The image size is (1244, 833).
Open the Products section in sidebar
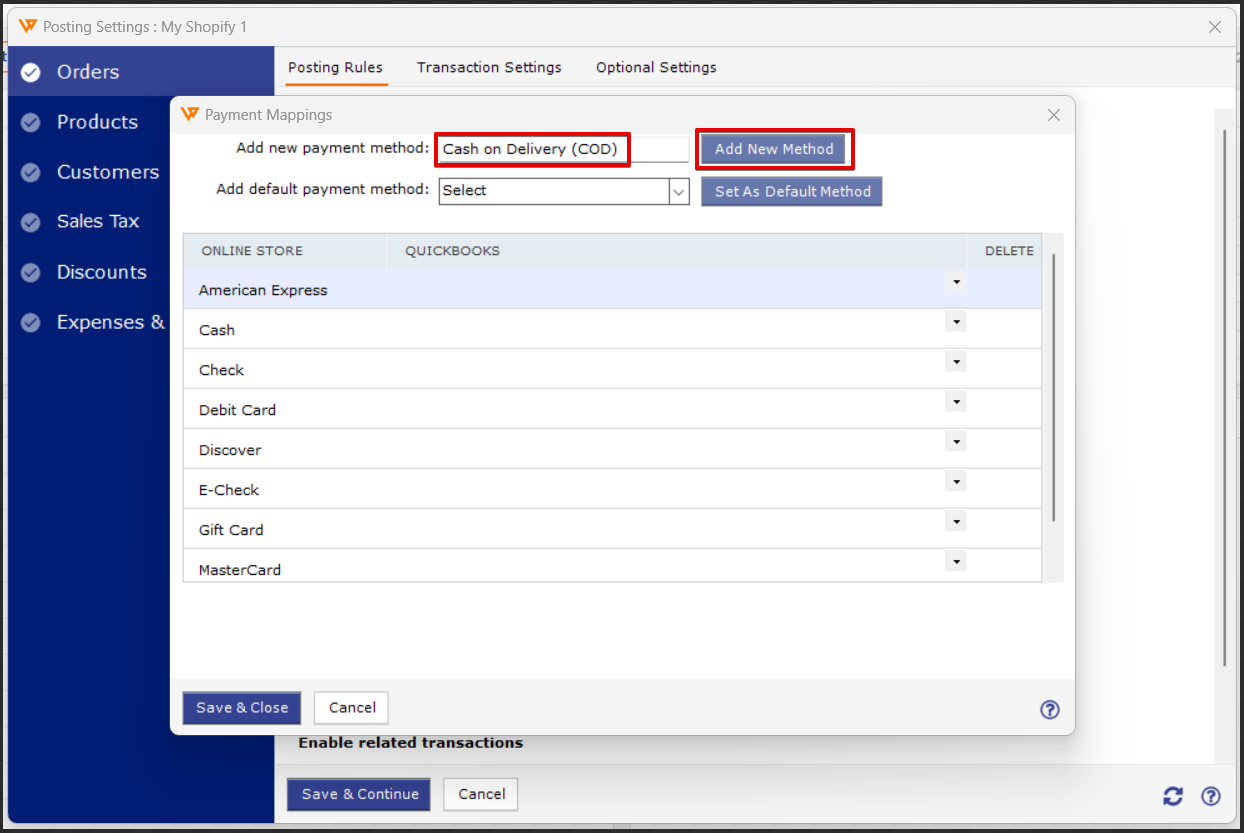tap(97, 122)
